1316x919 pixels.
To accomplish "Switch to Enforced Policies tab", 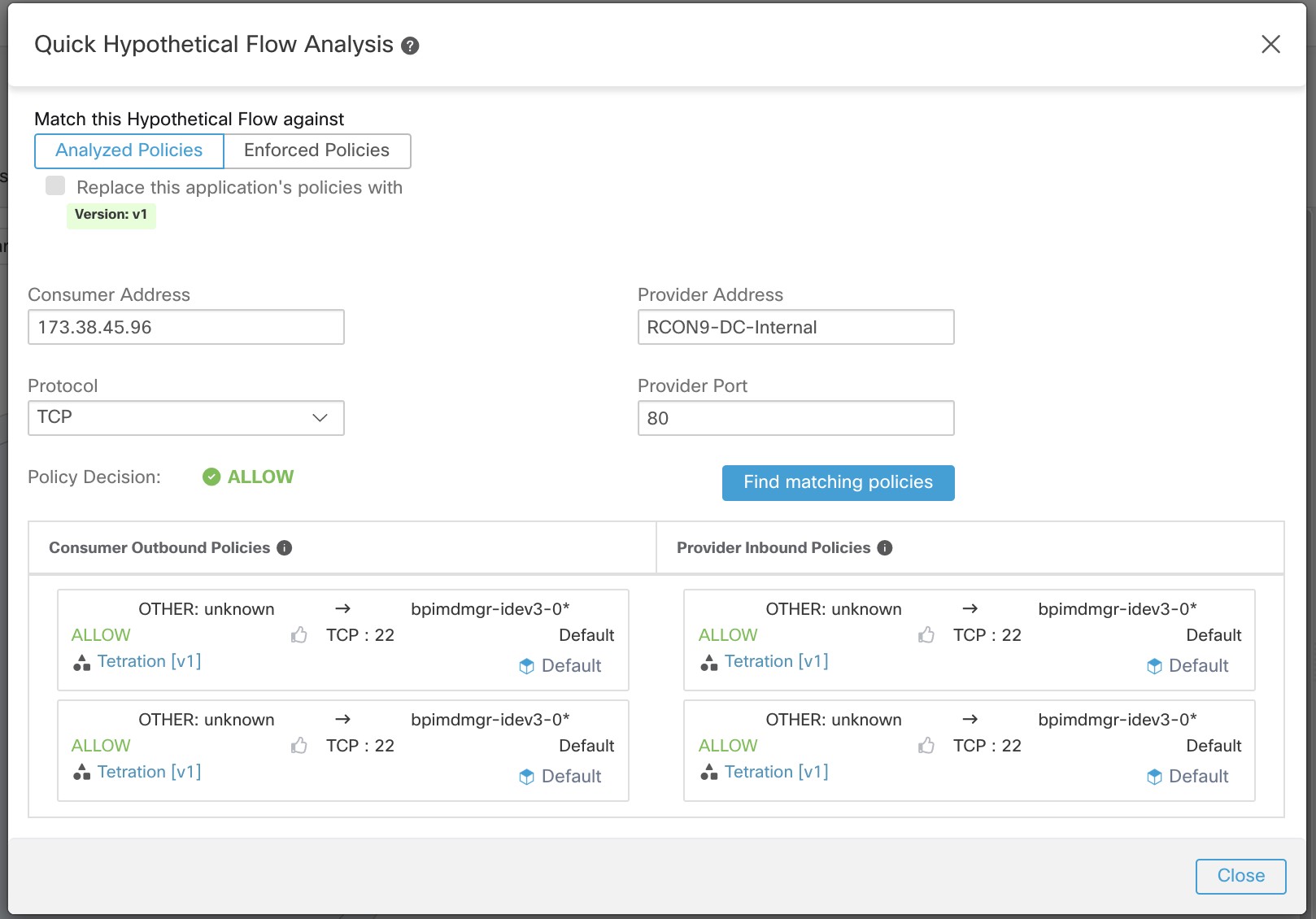I will tap(317, 151).
